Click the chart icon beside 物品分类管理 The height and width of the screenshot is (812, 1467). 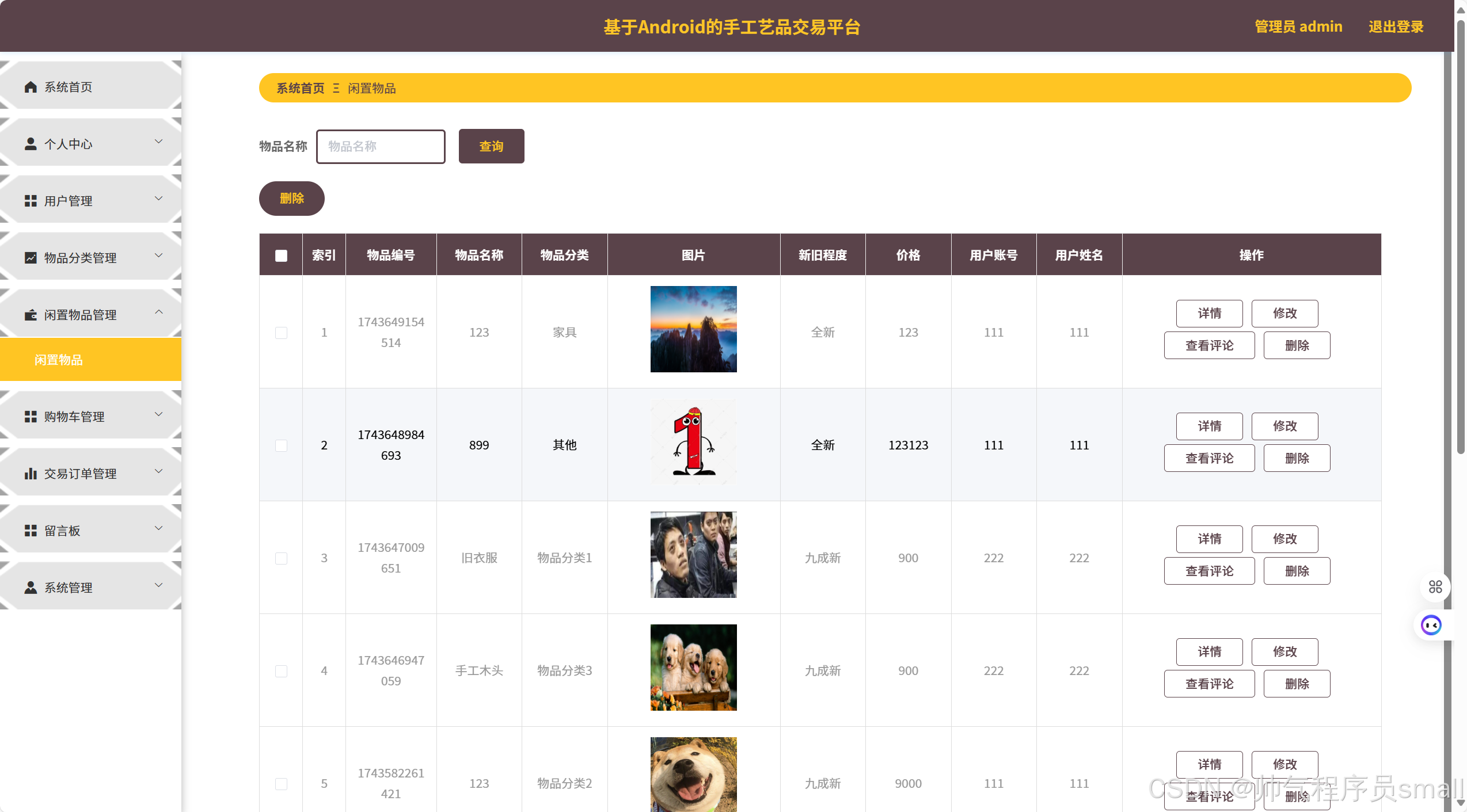[x=31, y=258]
